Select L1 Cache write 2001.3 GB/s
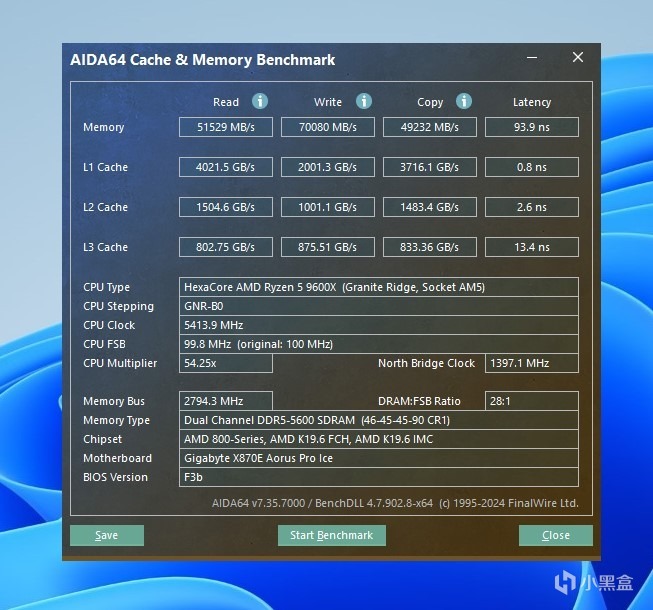653x610 pixels. tap(328, 167)
